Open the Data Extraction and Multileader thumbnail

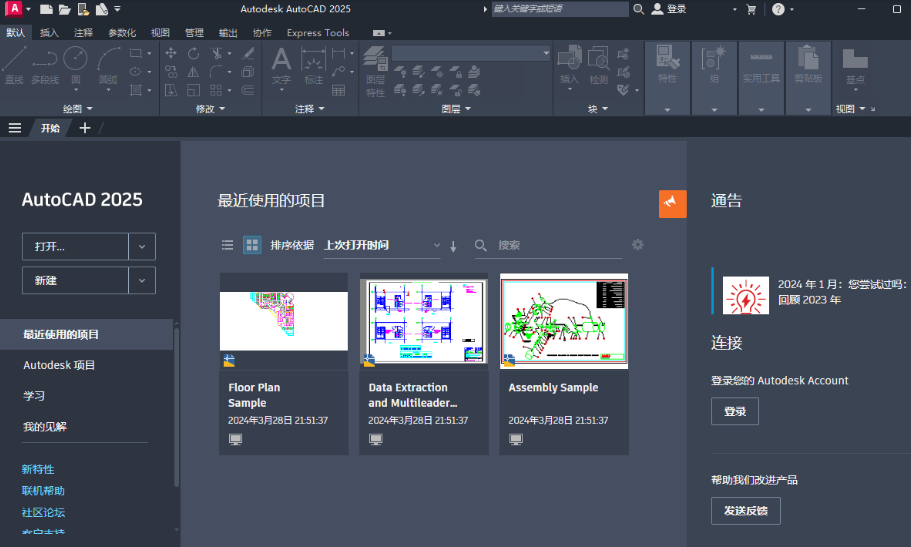pos(424,321)
